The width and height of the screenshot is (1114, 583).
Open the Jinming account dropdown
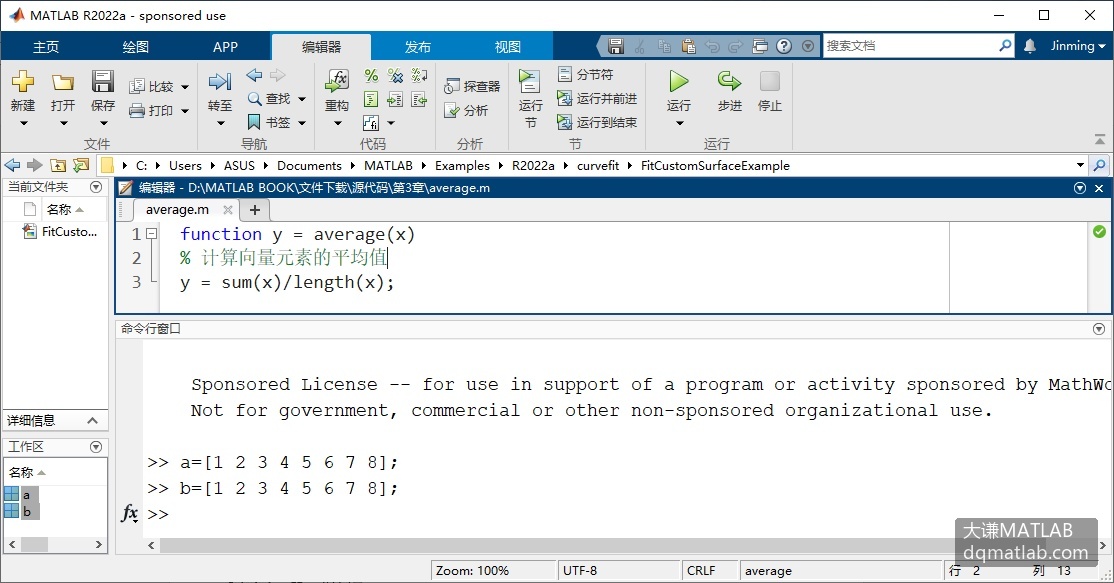click(x=1078, y=45)
